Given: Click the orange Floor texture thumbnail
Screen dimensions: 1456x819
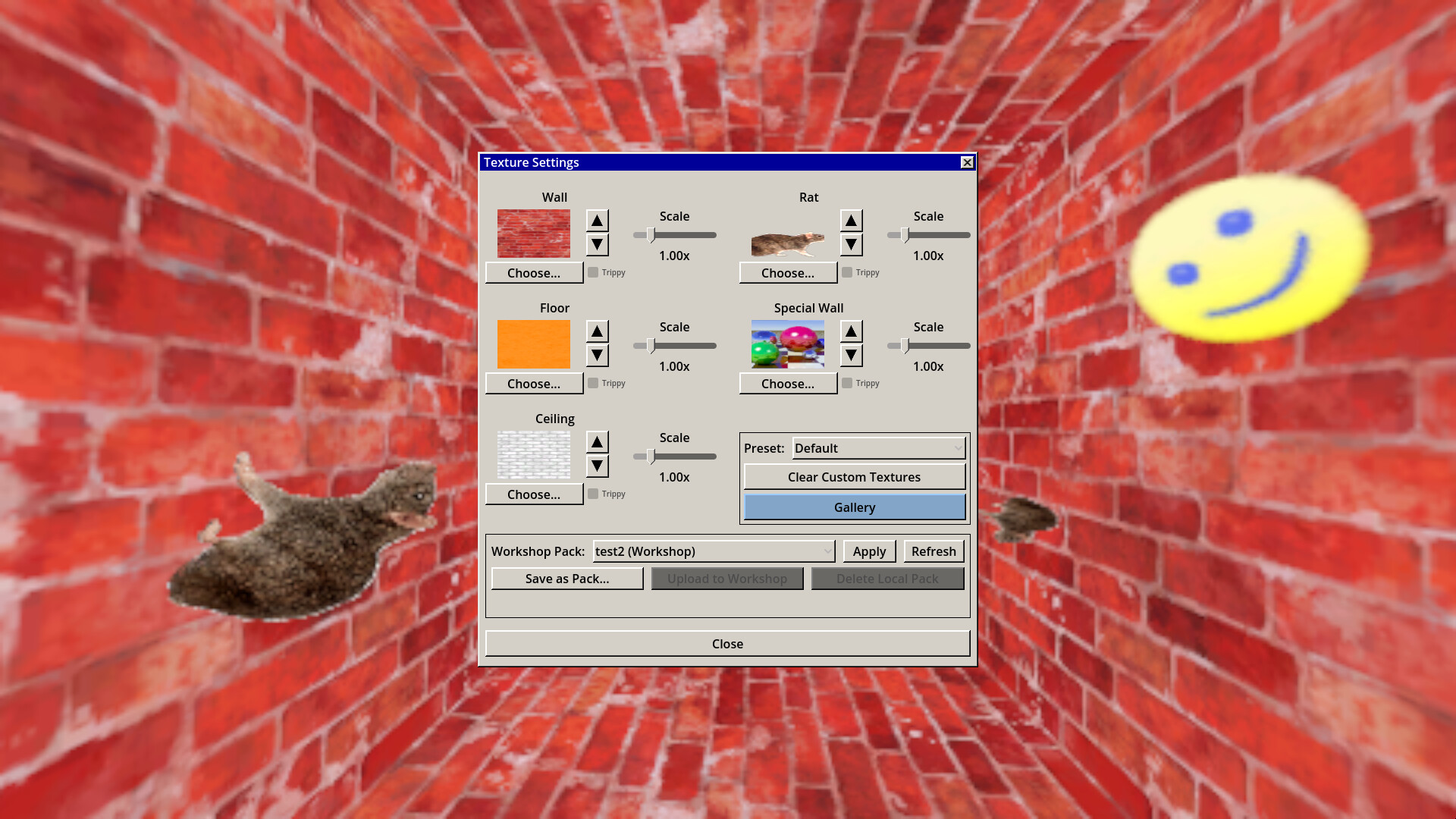Looking at the screenshot, I should tap(534, 344).
